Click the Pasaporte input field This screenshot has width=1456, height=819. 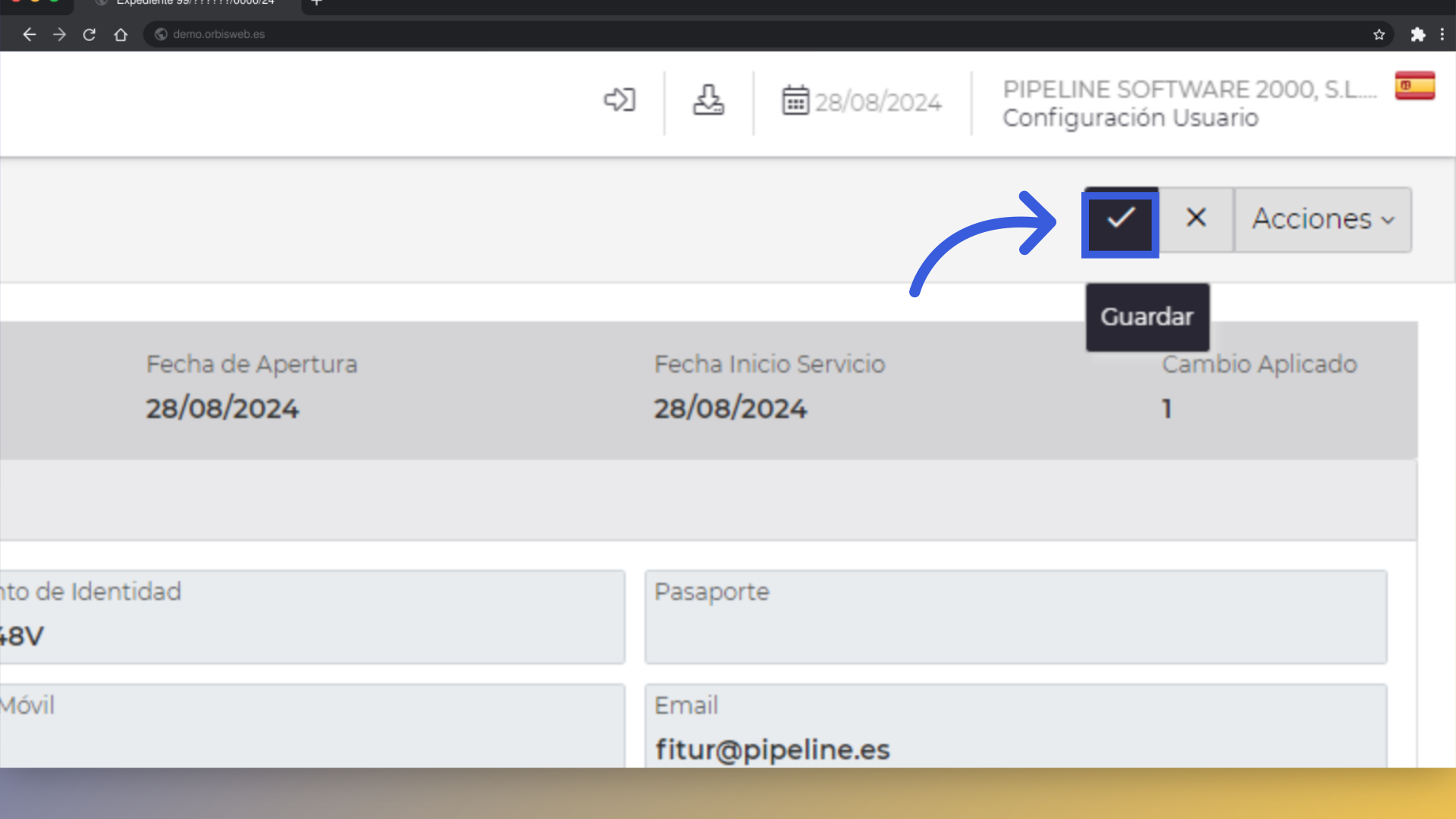click(1015, 617)
